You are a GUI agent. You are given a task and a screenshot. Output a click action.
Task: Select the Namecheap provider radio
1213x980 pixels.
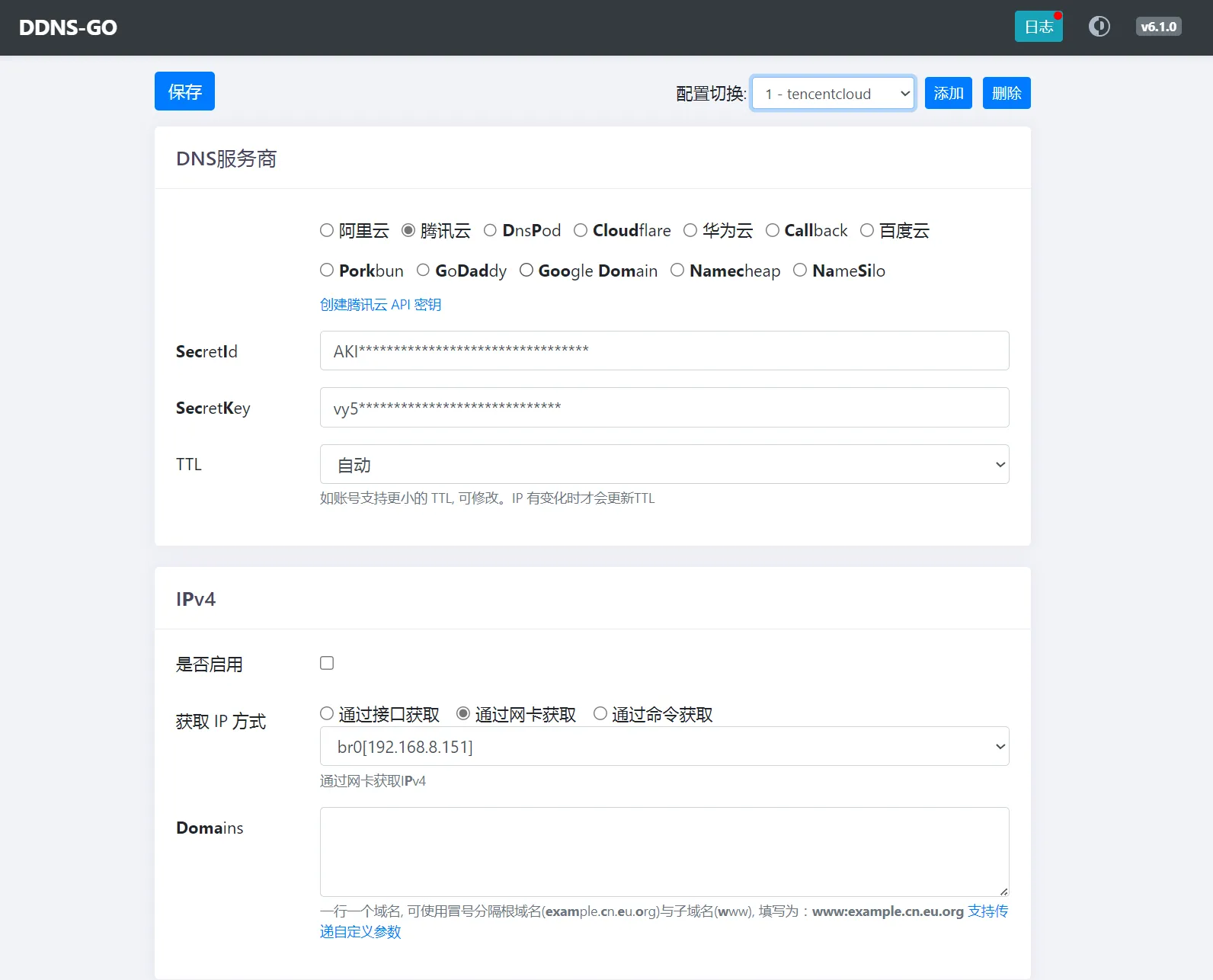tap(677, 270)
